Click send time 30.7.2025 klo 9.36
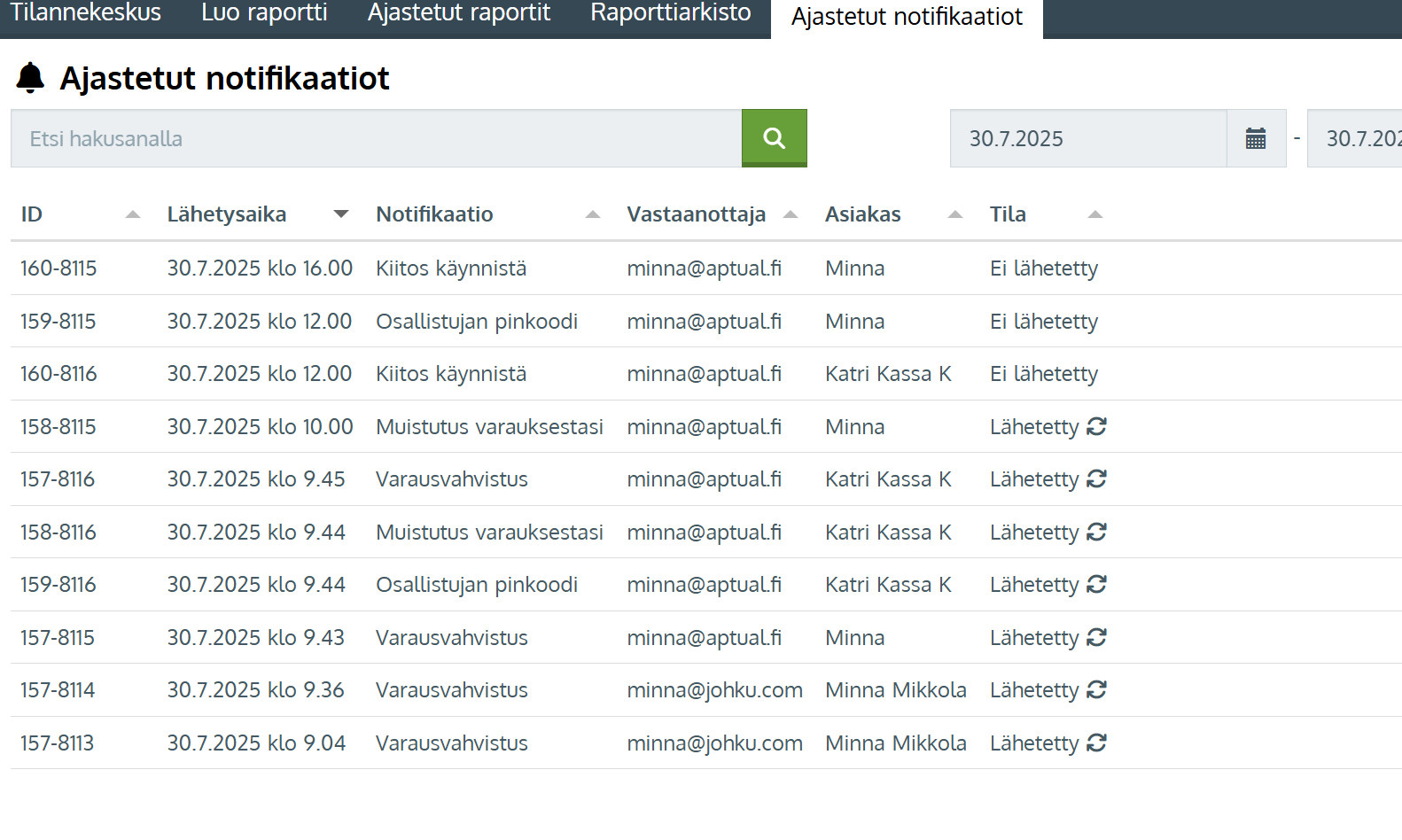 [x=256, y=690]
